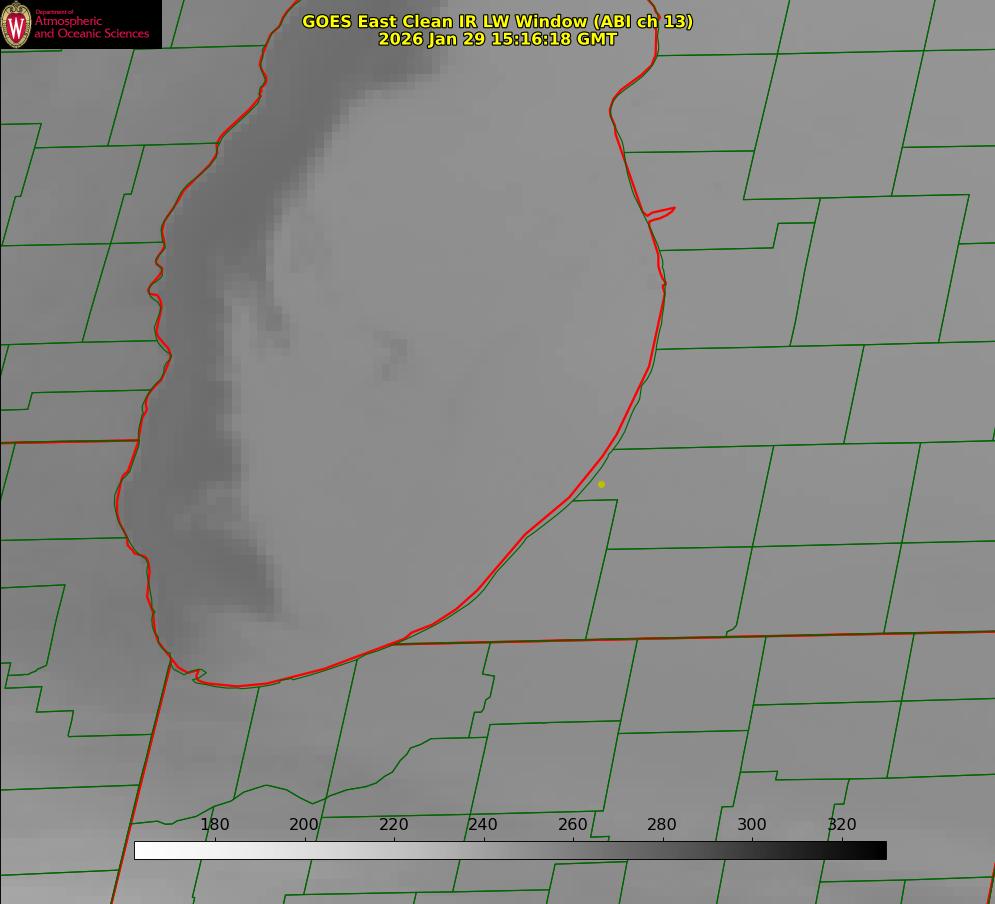This screenshot has width=995, height=904.
Task: Click the 240 colorbar tick label
Action: click(483, 824)
